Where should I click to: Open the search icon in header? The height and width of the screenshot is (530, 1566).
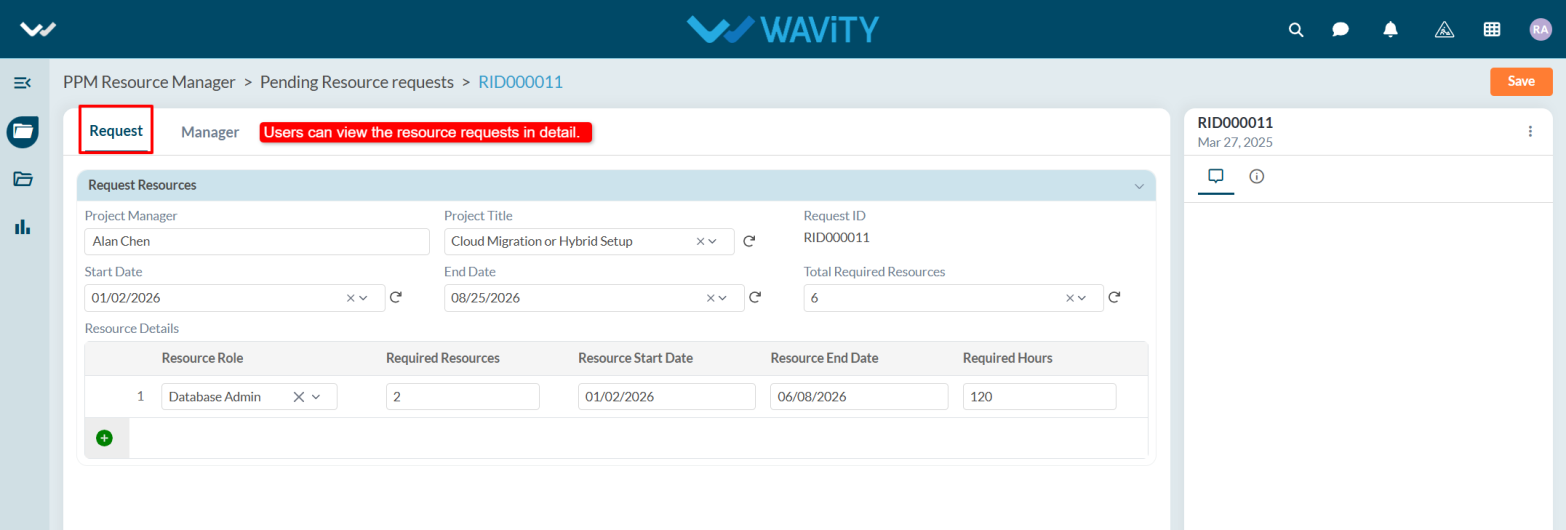[1296, 29]
